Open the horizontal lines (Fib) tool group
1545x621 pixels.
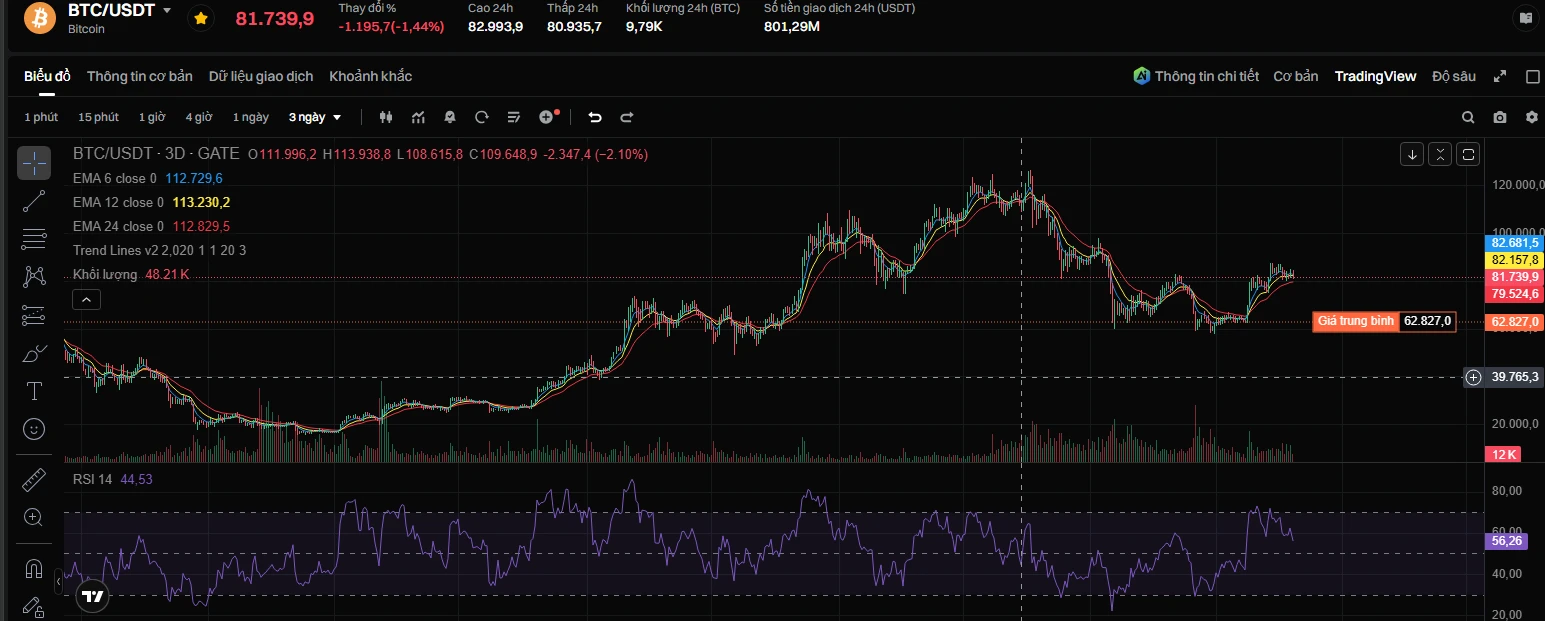coord(34,239)
